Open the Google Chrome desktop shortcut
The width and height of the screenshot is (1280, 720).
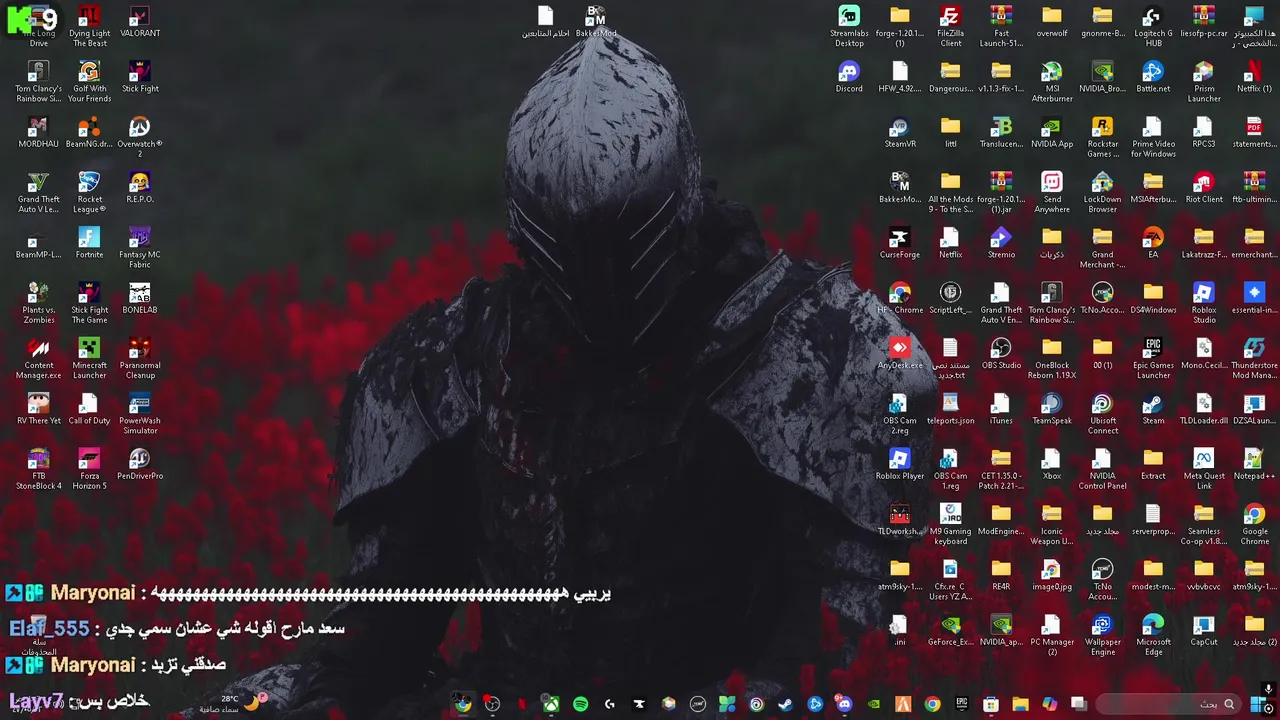(1254, 526)
